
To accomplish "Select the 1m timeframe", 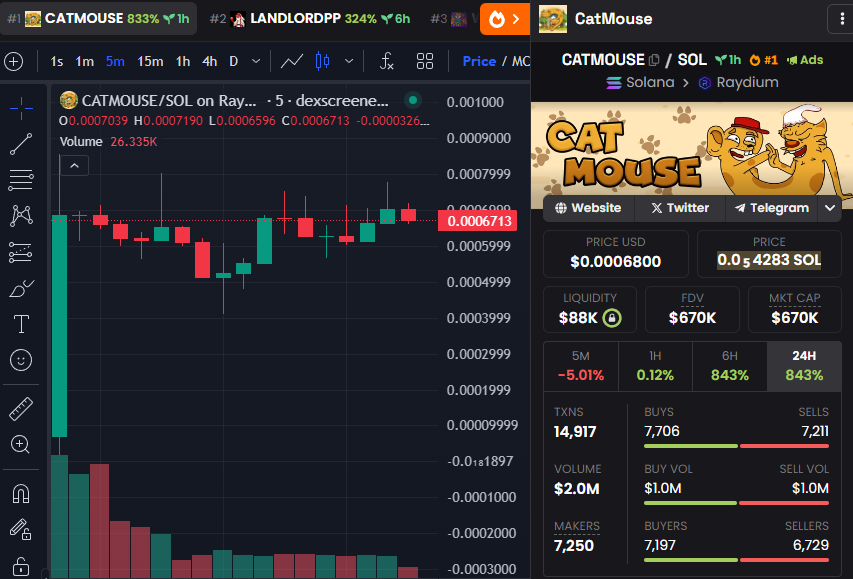I will point(84,61).
